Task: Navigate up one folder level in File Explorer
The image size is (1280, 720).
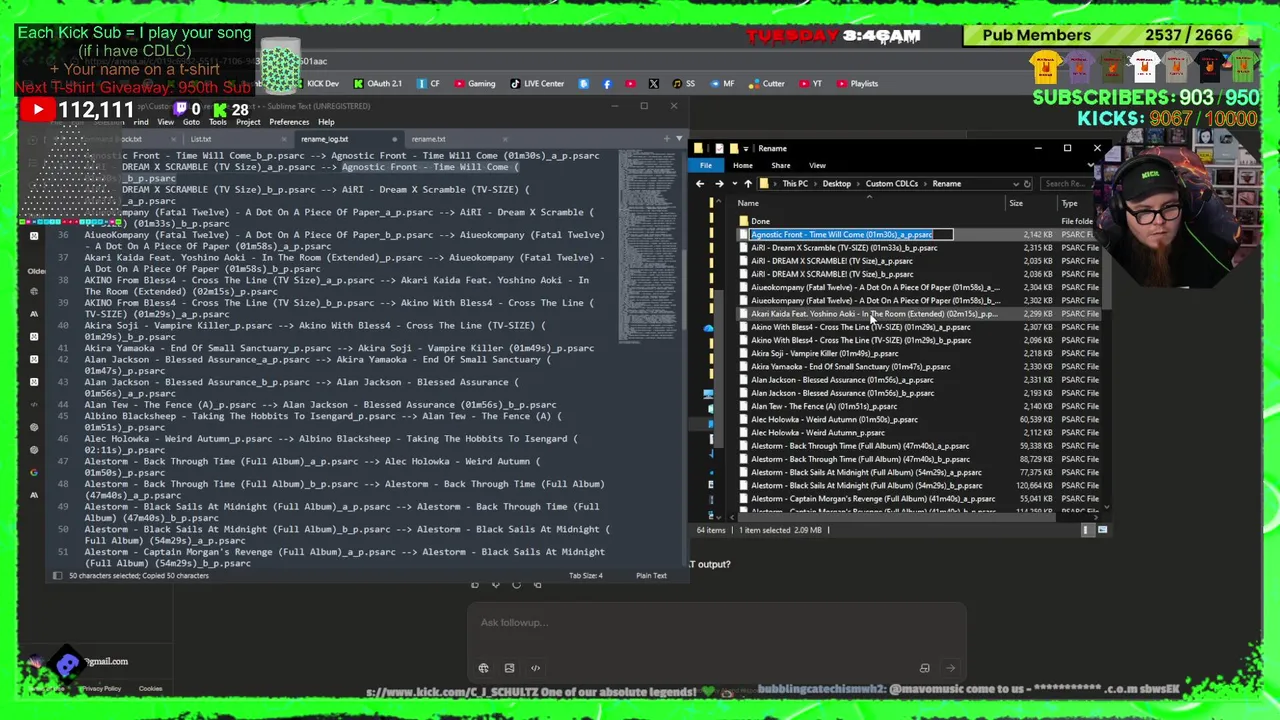Action: pos(748,184)
